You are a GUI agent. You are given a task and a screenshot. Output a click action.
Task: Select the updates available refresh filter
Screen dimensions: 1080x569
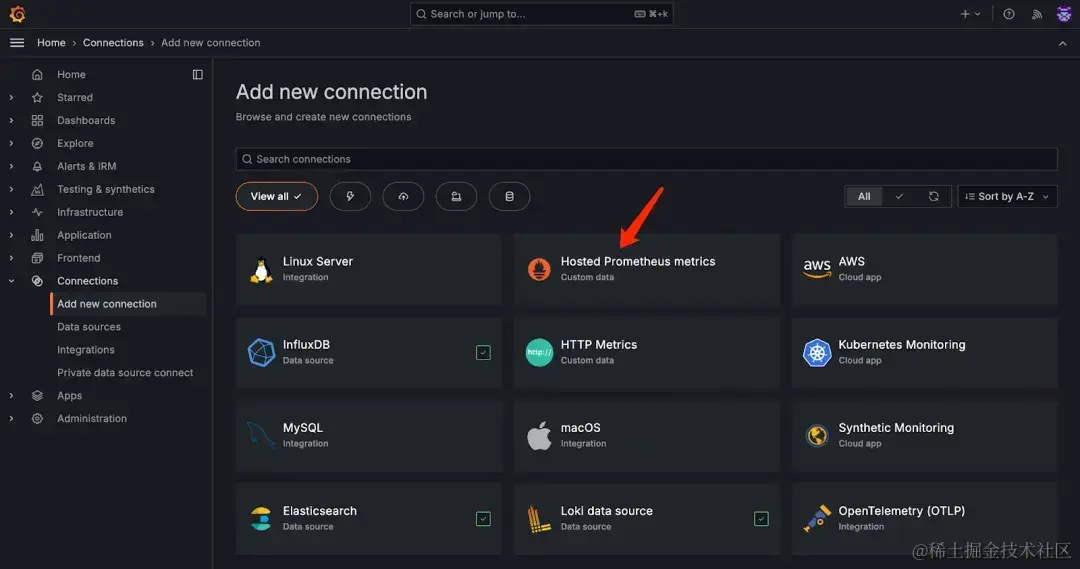(x=933, y=196)
